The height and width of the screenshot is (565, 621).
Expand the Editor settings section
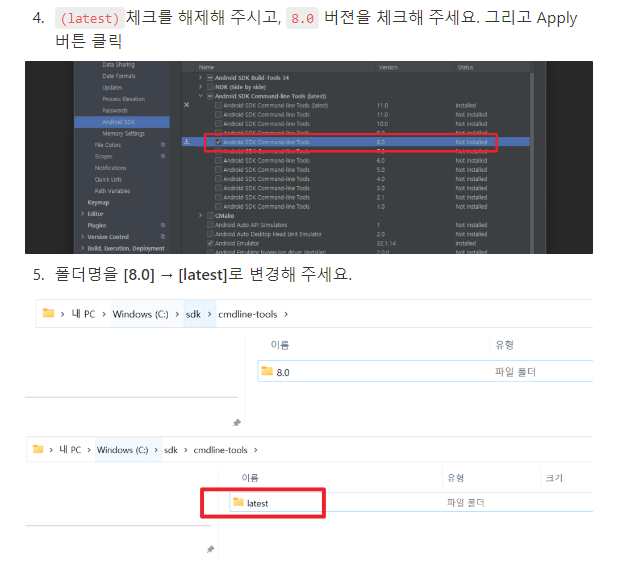pos(82,214)
